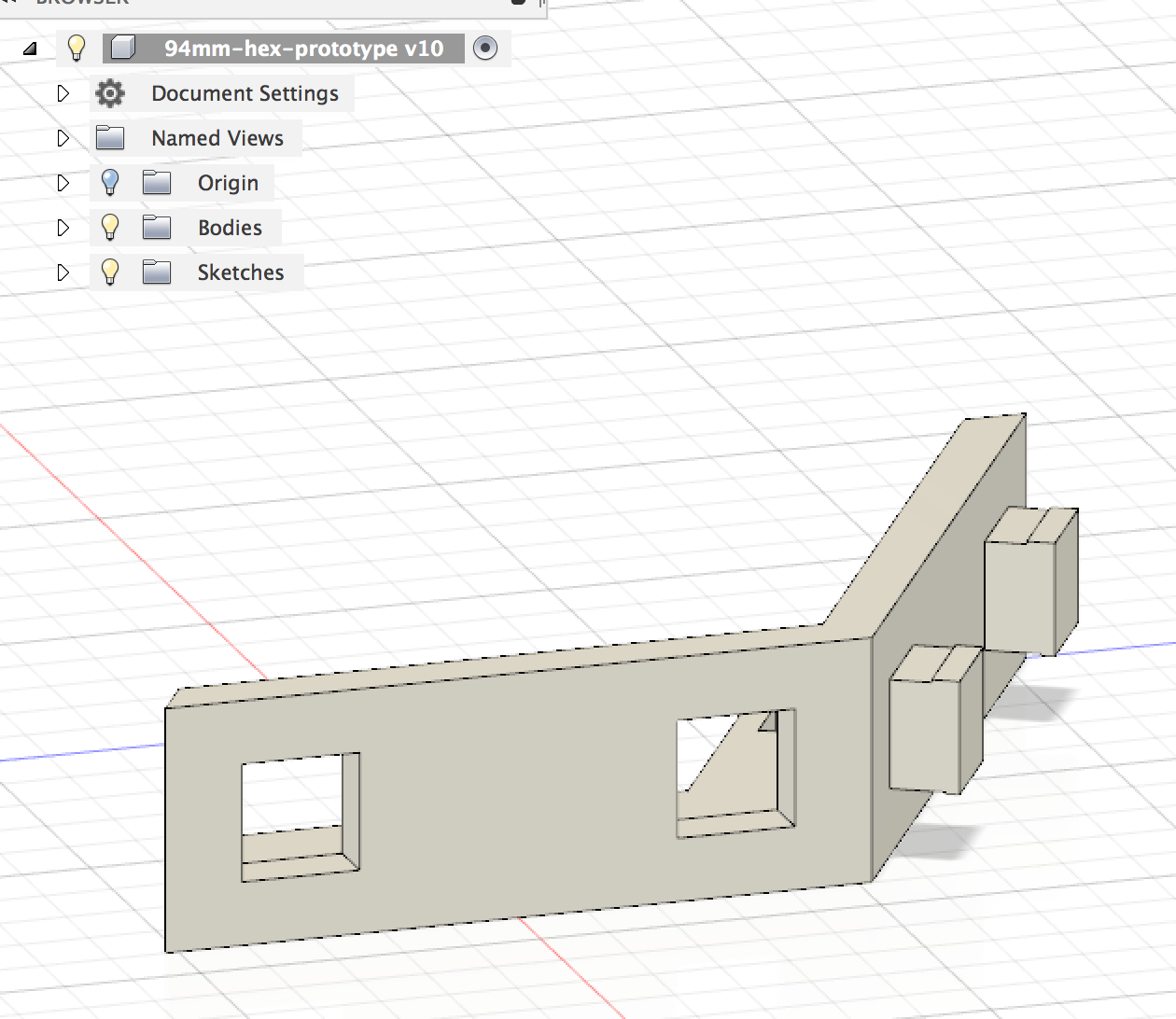
Task: Expand the Sketches node
Action: pos(63,272)
